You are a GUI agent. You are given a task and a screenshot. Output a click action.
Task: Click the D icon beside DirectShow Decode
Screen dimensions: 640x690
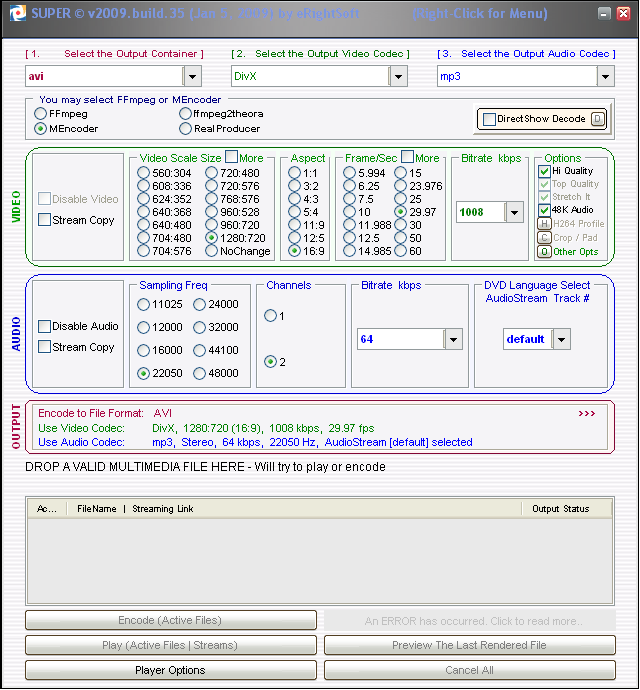pyautogui.click(x=598, y=119)
